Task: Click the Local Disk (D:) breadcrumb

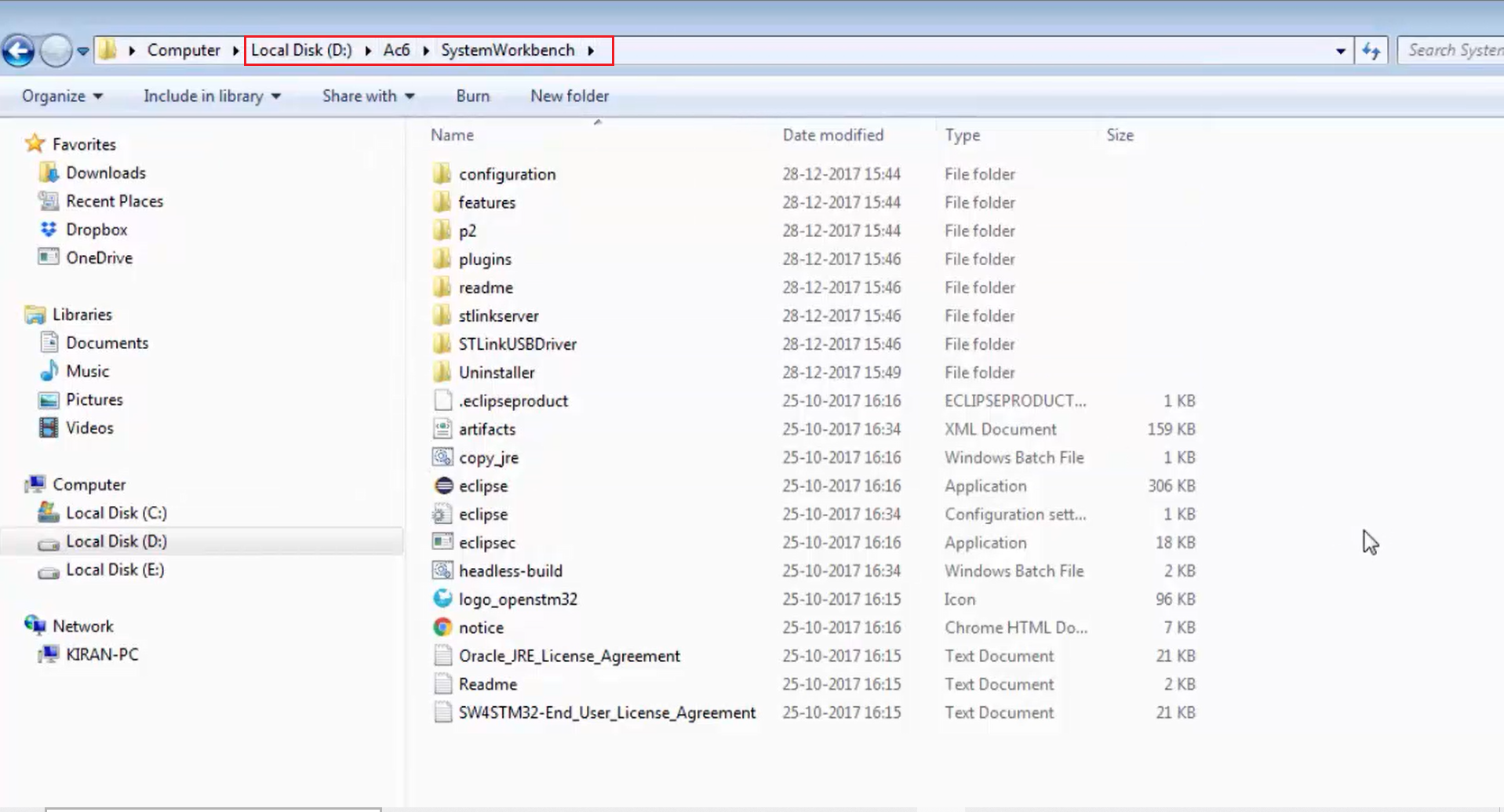Action: (x=301, y=50)
